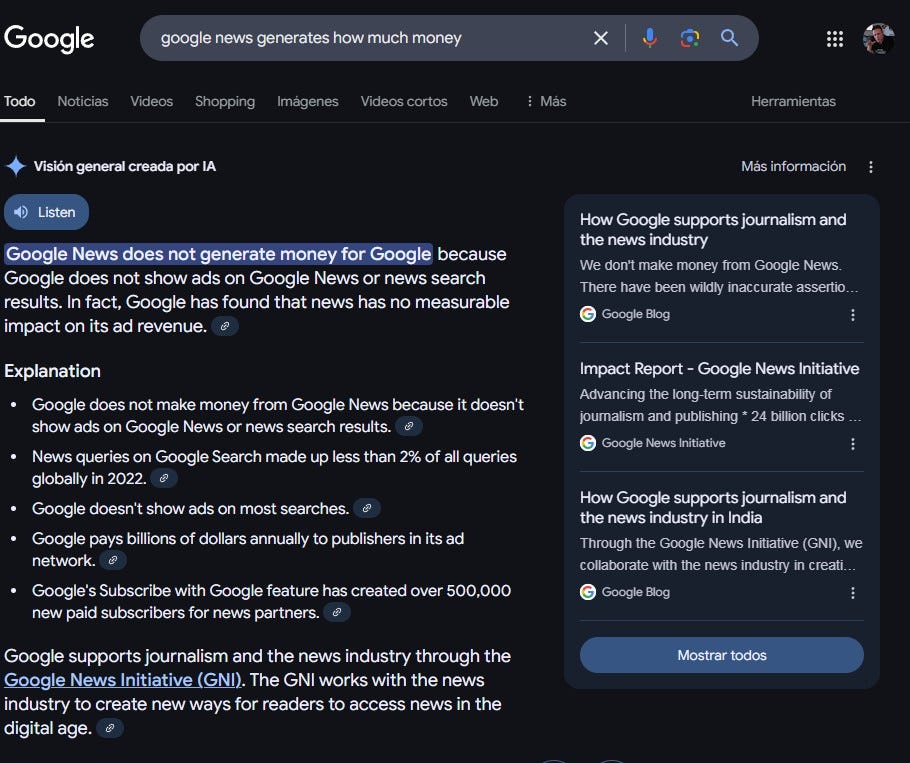Play the overview with the Listen button
This screenshot has width=910, height=763.
[46, 212]
